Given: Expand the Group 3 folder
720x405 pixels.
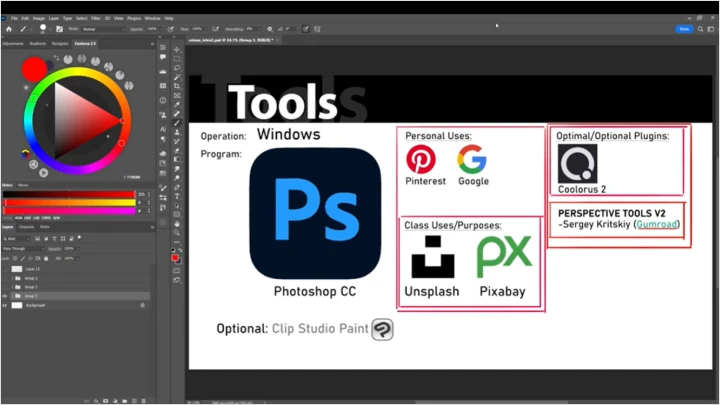Looking at the screenshot, I should [12, 287].
